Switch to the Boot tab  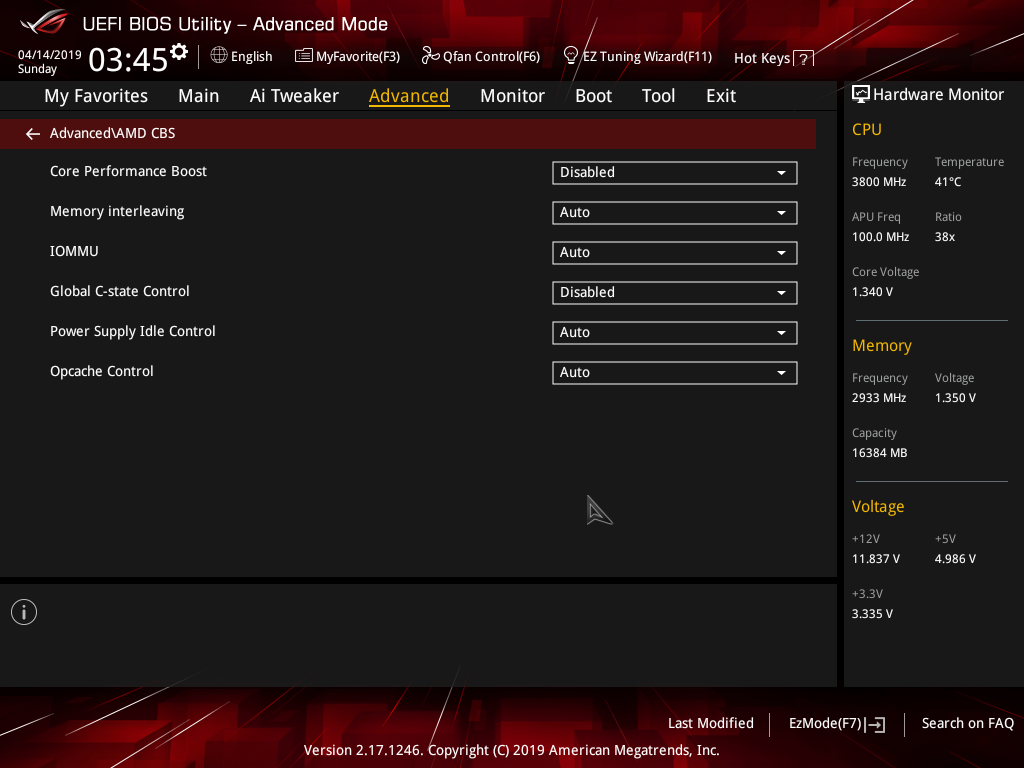[593, 96]
